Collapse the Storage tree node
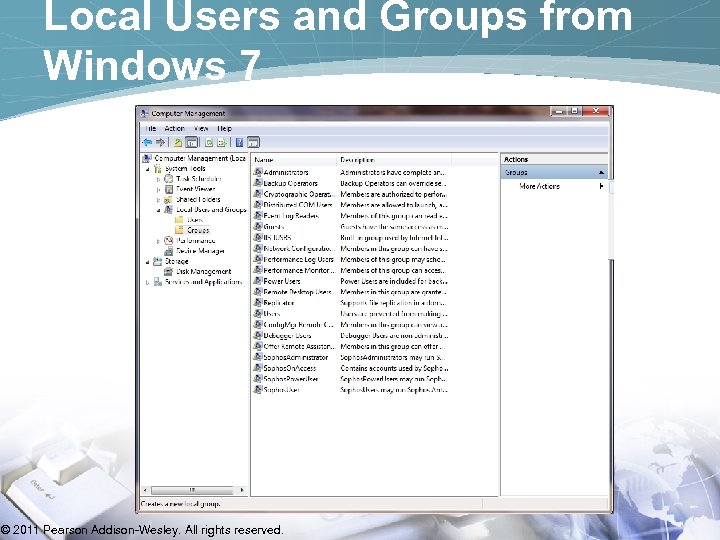720x540 pixels. click(148, 262)
